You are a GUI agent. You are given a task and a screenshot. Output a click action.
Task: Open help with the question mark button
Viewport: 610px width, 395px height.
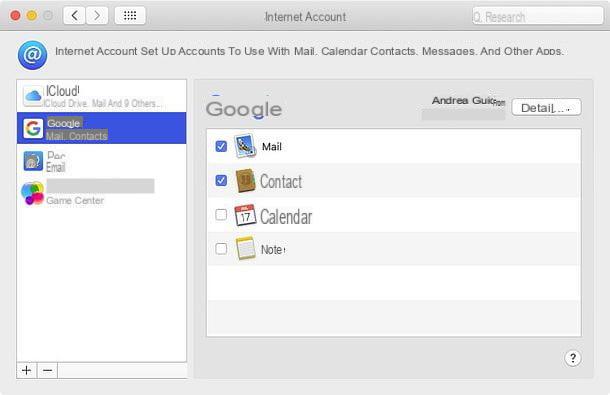[573, 358]
